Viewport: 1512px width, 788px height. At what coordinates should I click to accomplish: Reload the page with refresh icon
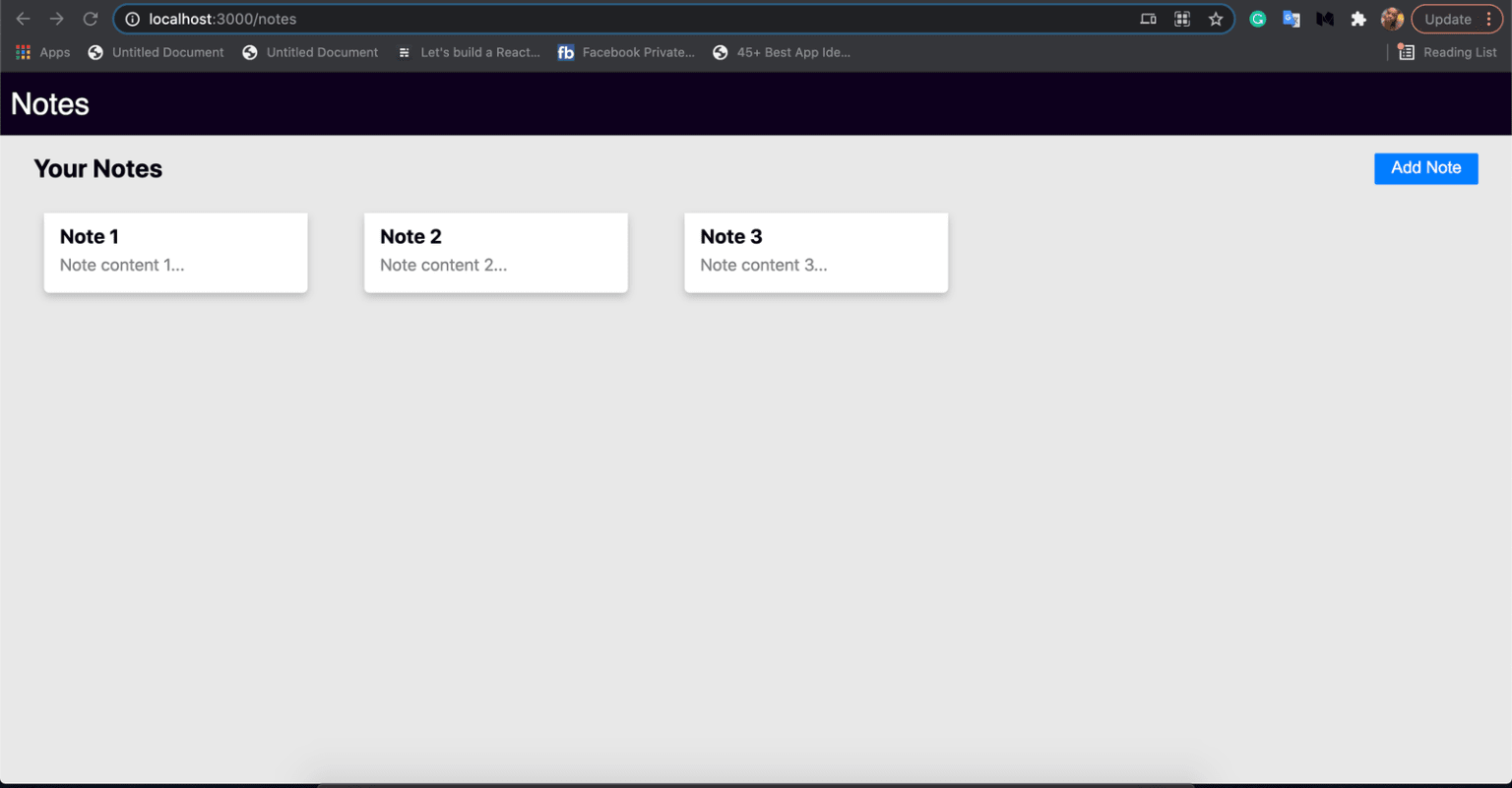(90, 19)
